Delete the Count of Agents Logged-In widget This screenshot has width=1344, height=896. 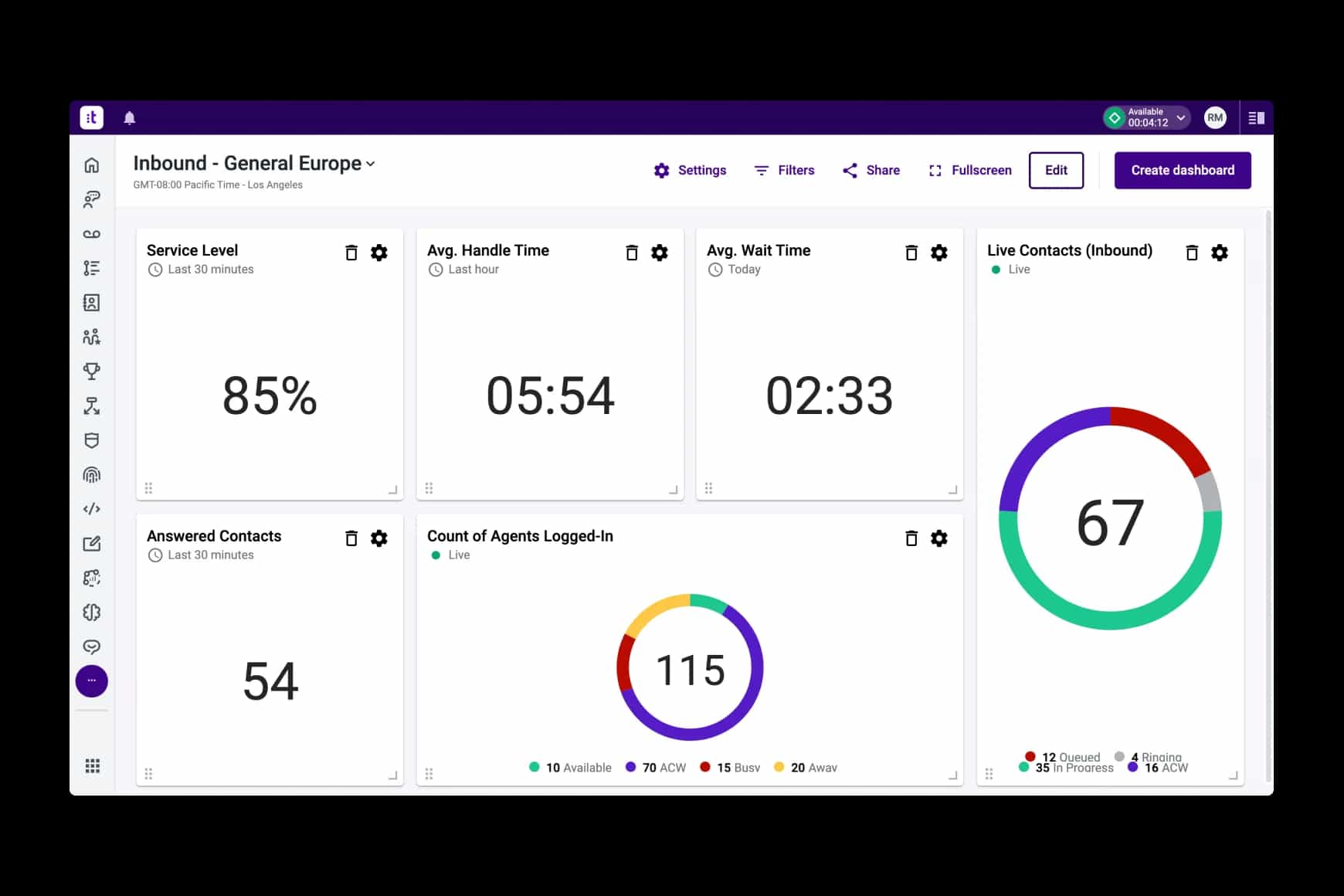[911, 538]
